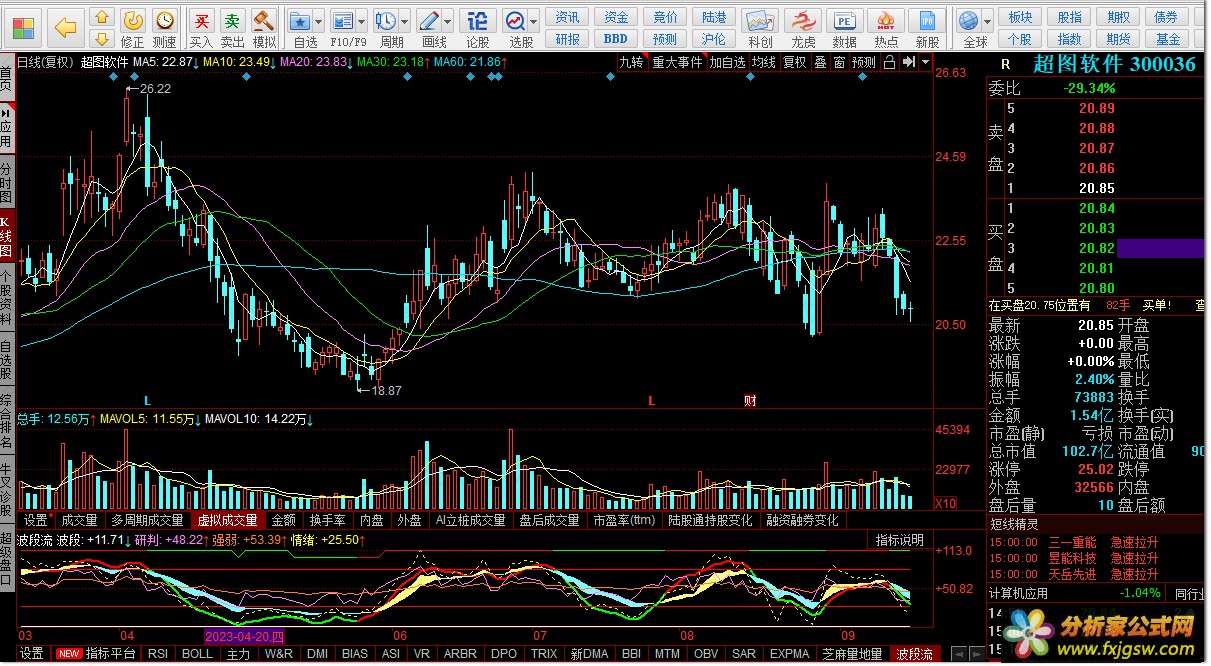Expand the 选股 screener dropdown arrow

534,20
